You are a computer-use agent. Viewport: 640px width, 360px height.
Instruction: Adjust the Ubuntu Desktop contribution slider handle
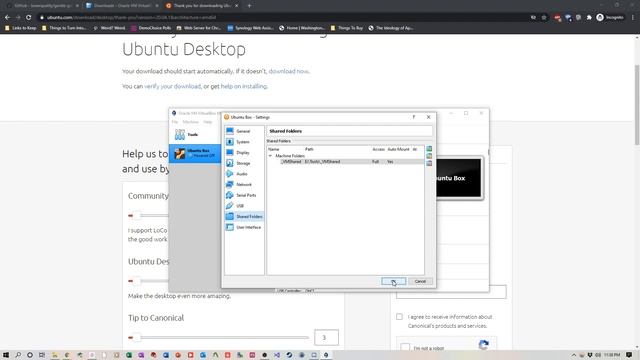point(137,281)
